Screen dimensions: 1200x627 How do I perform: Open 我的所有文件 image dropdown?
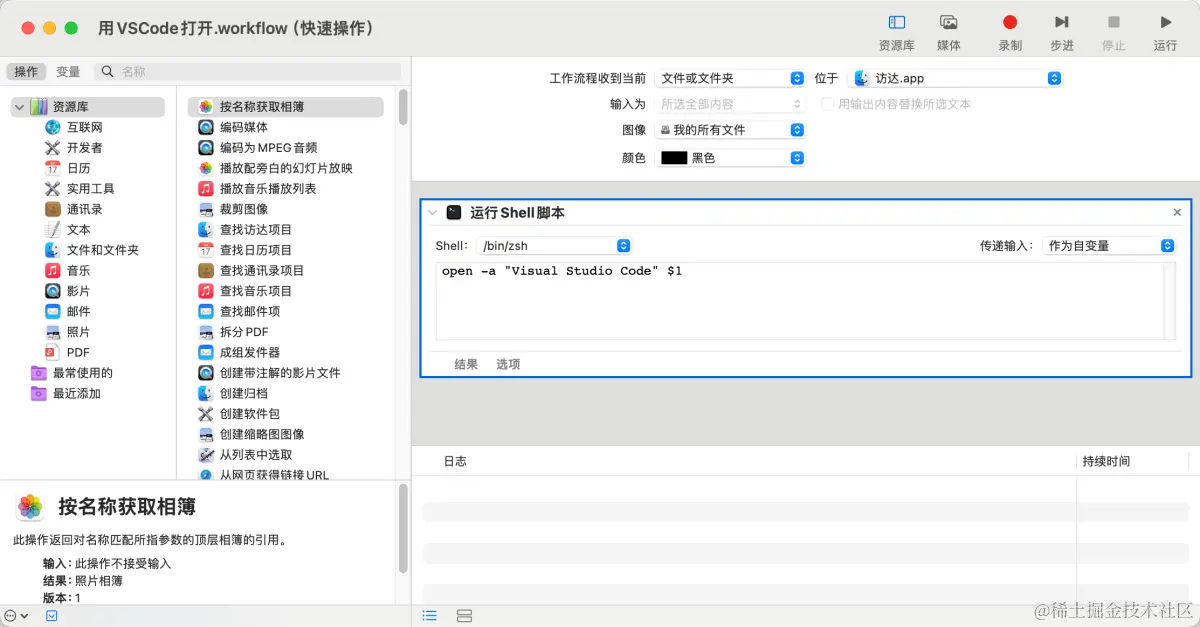pyautogui.click(x=730, y=130)
